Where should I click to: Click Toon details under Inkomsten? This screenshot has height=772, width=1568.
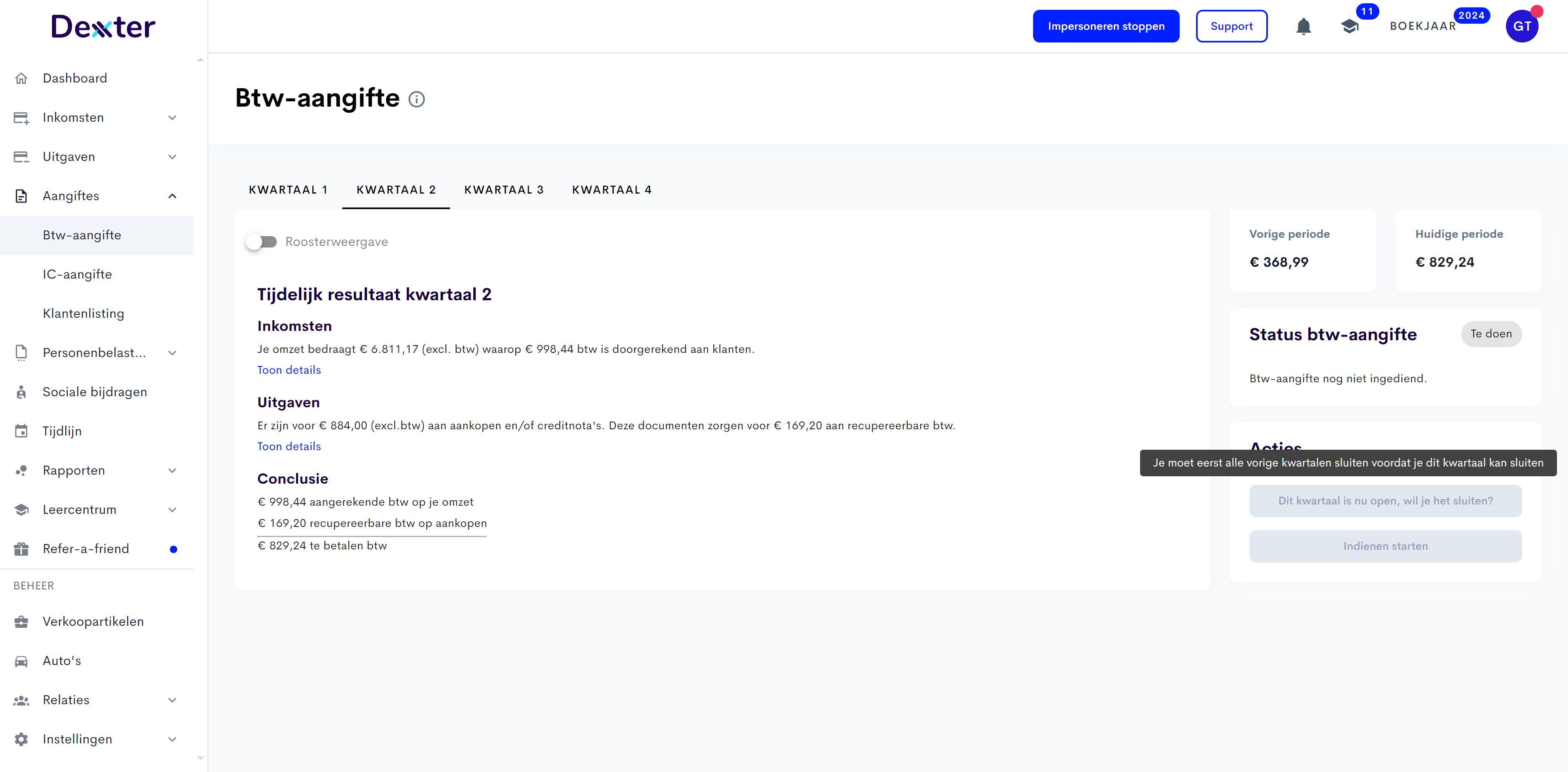[x=289, y=370]
